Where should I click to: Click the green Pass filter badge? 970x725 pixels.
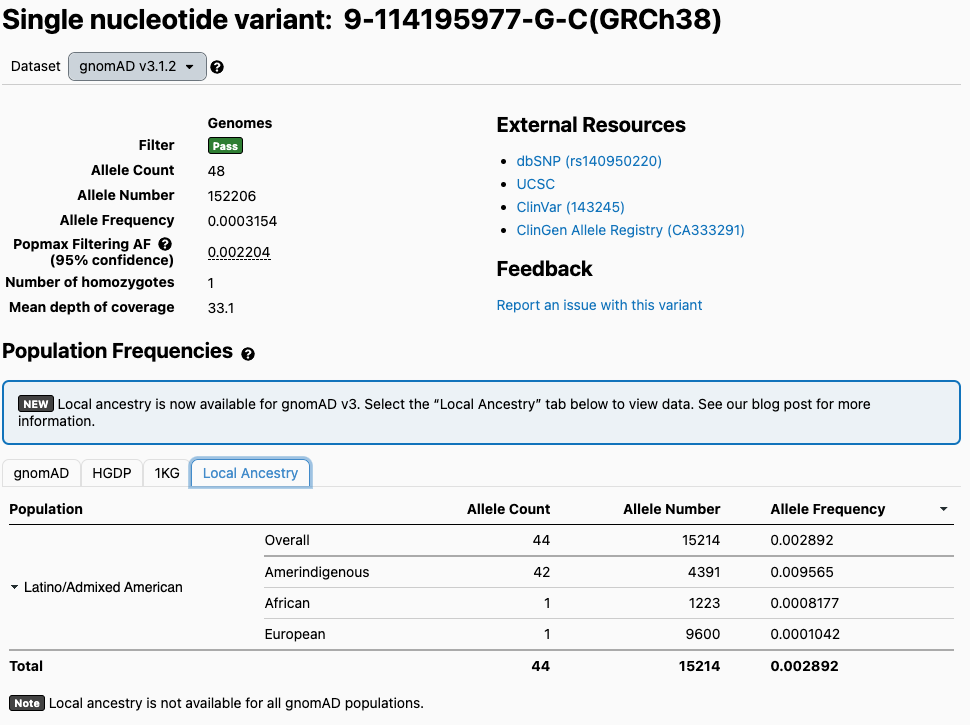(225, 146)
